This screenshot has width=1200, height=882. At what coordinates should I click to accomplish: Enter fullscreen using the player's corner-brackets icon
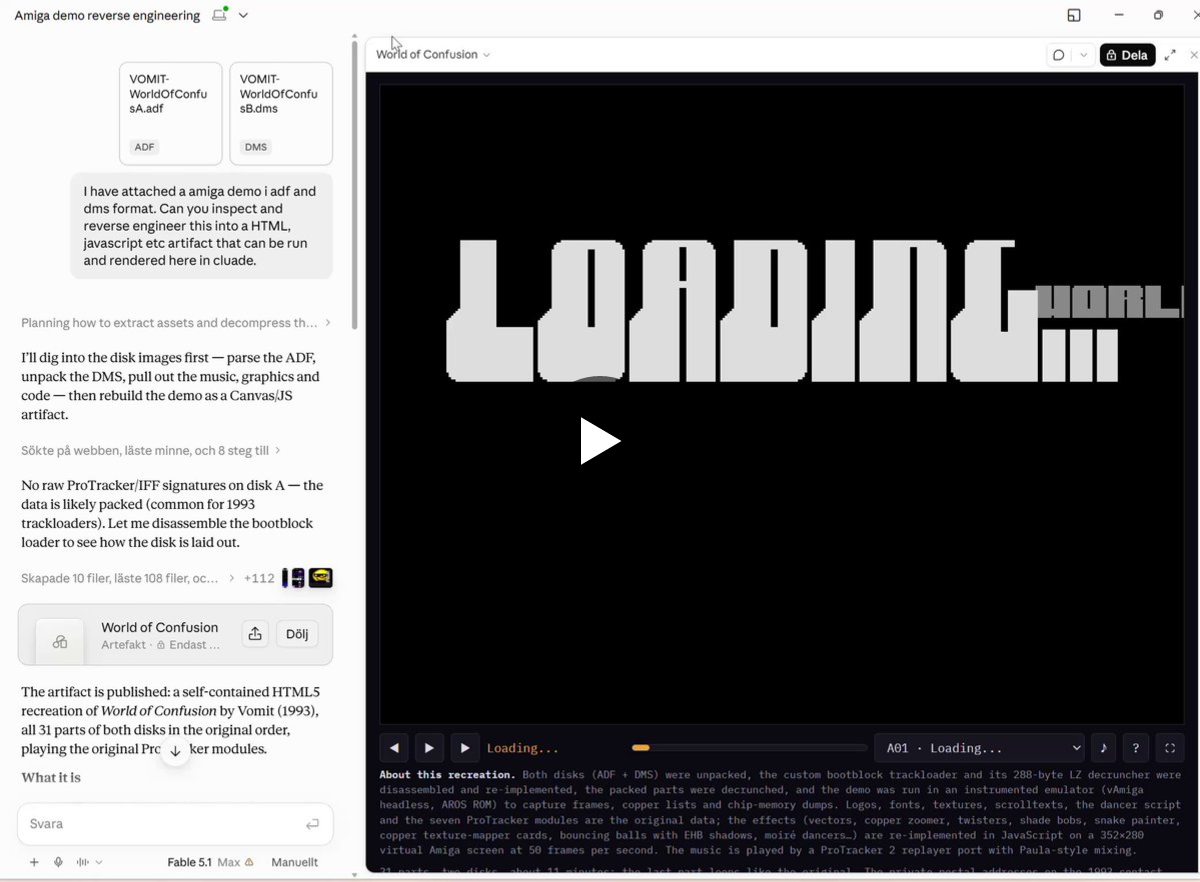point(1169,748)
